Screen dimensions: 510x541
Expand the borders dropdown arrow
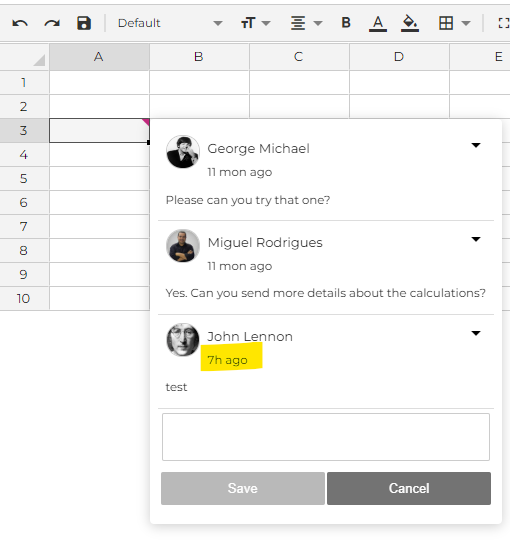point(466,23)
